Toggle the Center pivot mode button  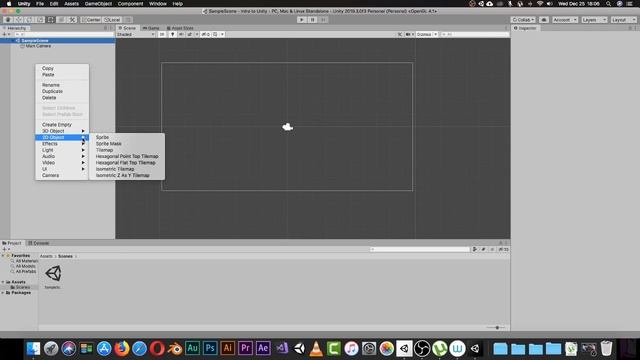[91, 20]
